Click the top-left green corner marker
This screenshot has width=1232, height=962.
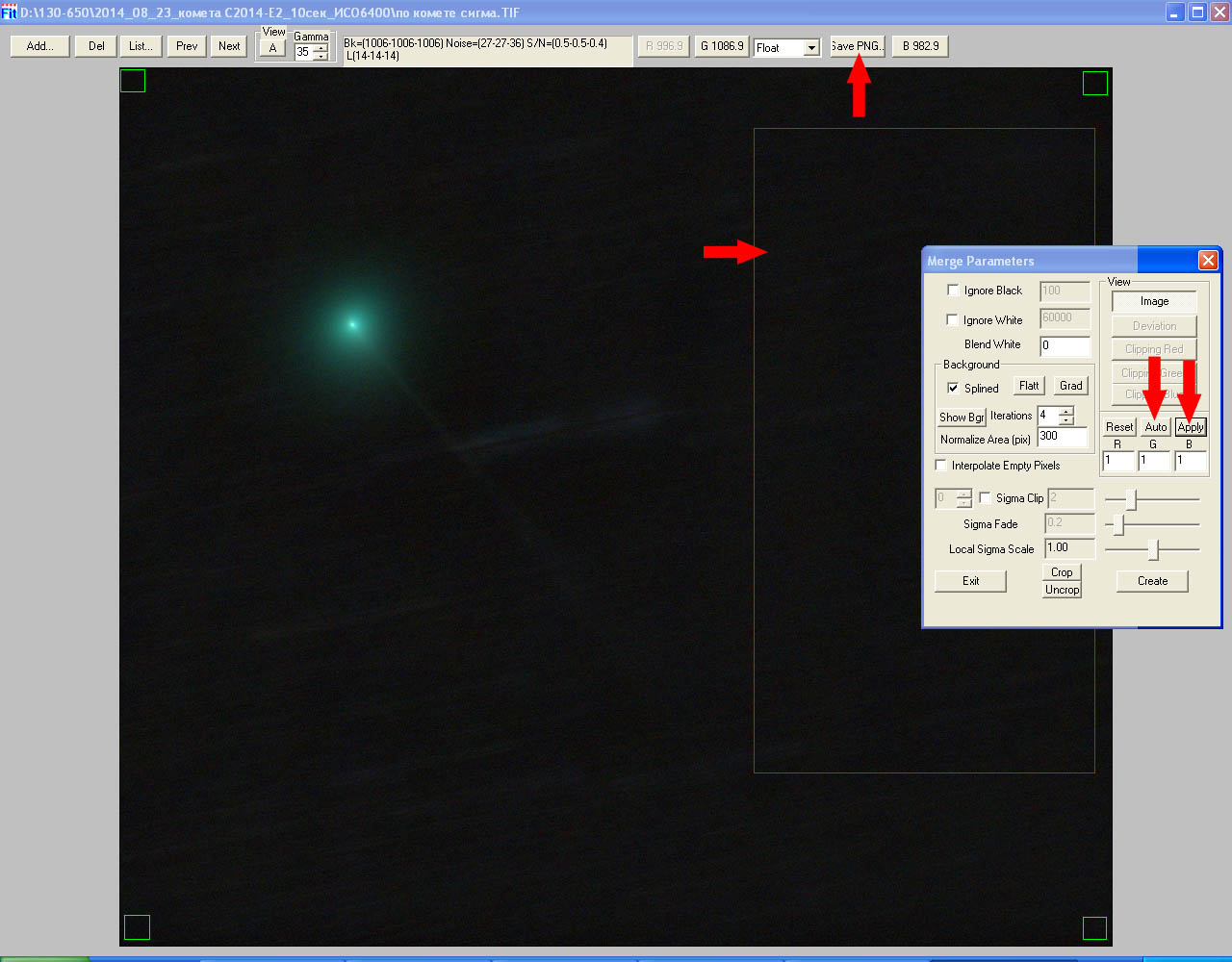coord(133,82)
